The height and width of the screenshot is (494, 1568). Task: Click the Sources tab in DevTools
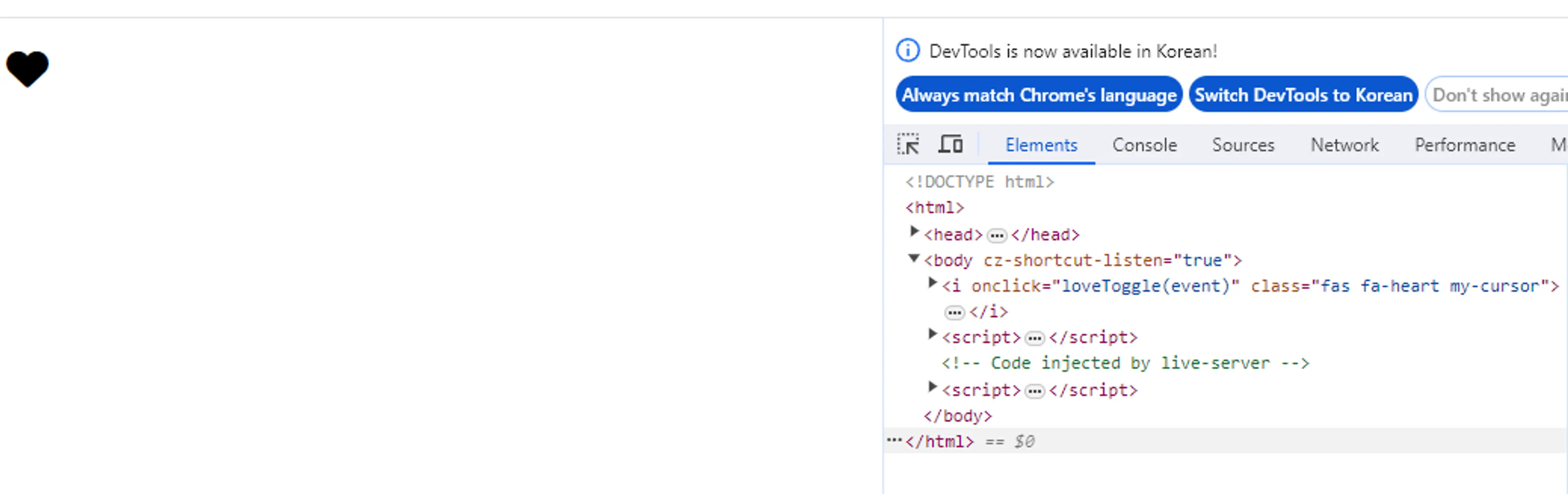tap(1245, 145)
